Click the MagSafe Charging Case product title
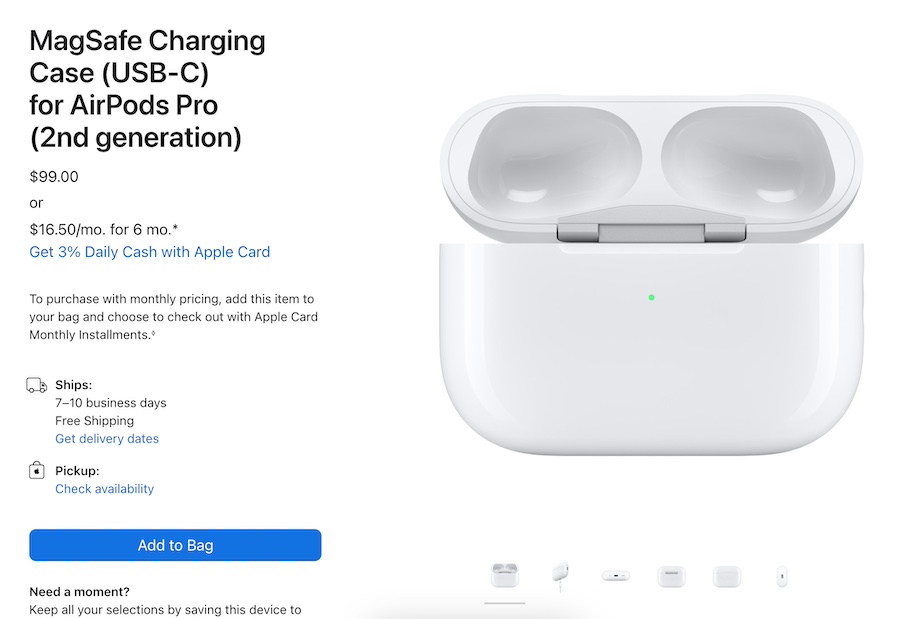Screen dimensions: 900x619 point(148,89)
